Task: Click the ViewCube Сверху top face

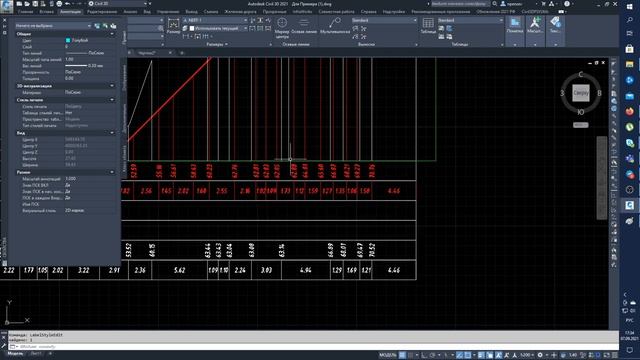Action: (x=580, y=93)
